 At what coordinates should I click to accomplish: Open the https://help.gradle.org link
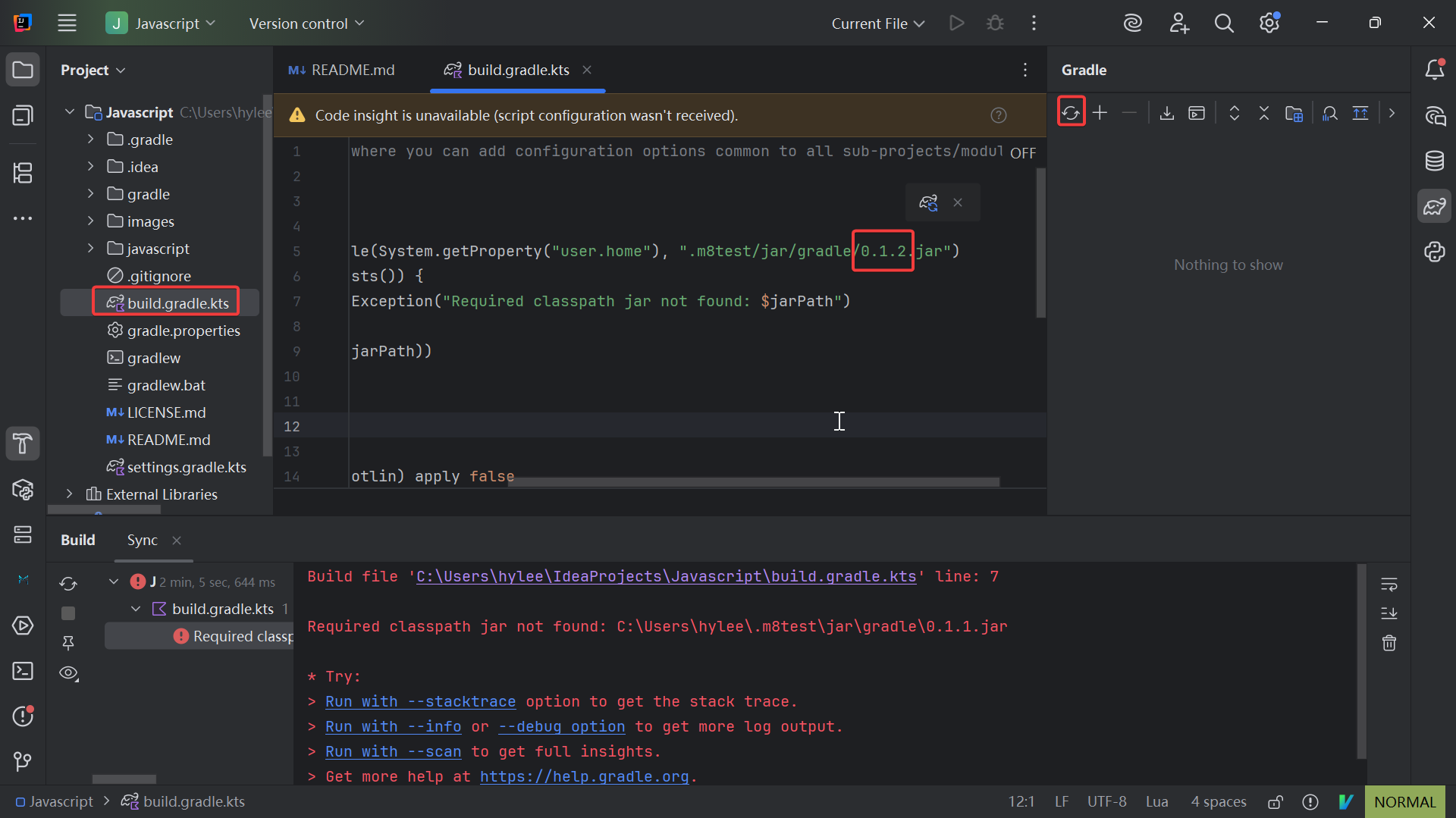tap(584, 777)
